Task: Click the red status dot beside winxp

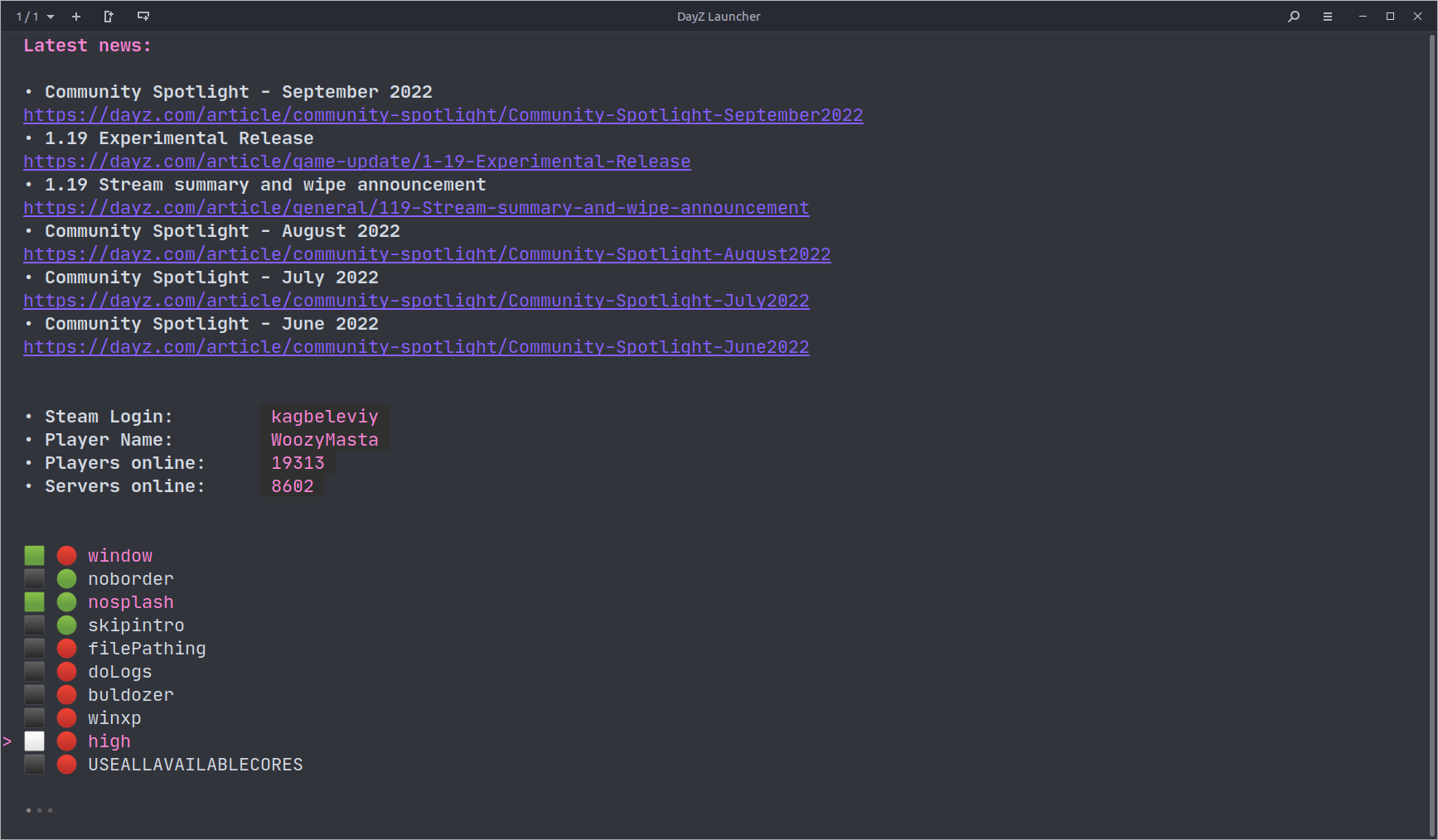Action: [66, 717]
